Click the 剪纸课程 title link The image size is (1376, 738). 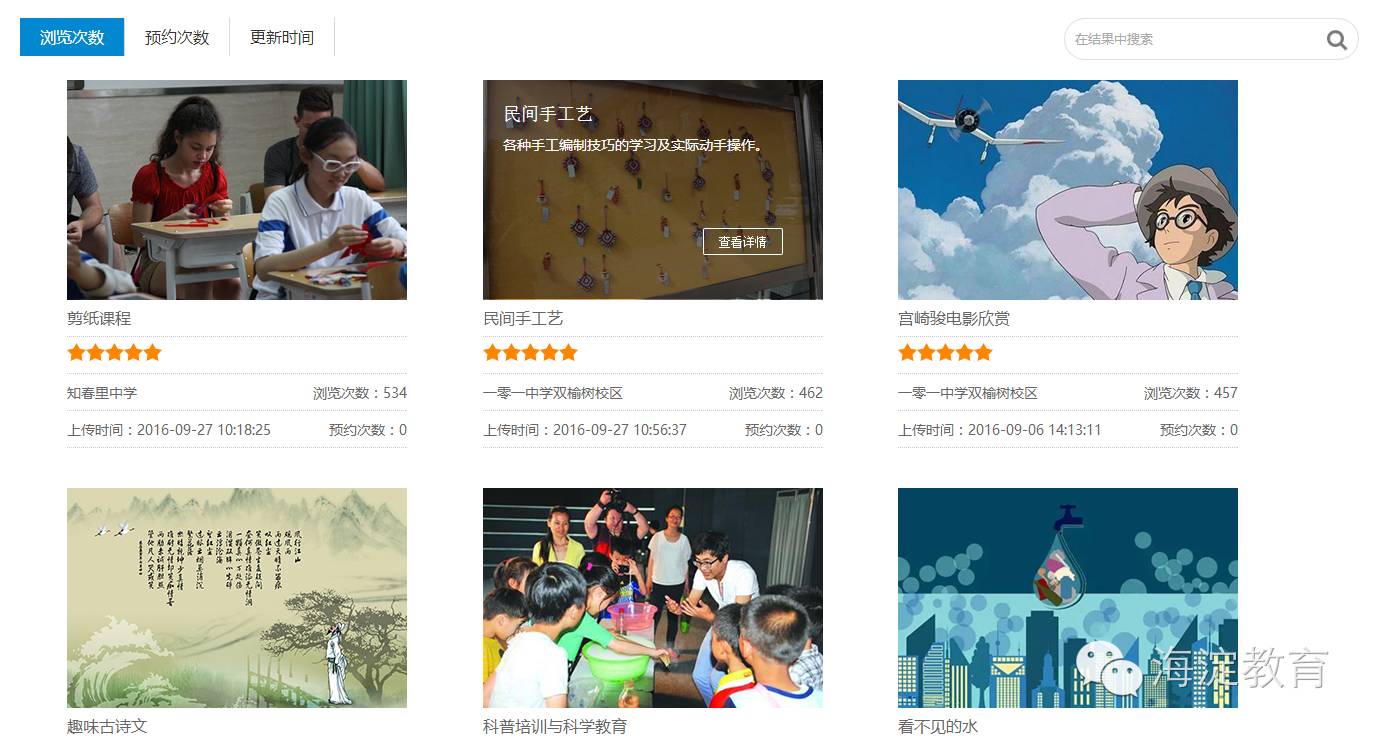[99, 318]
